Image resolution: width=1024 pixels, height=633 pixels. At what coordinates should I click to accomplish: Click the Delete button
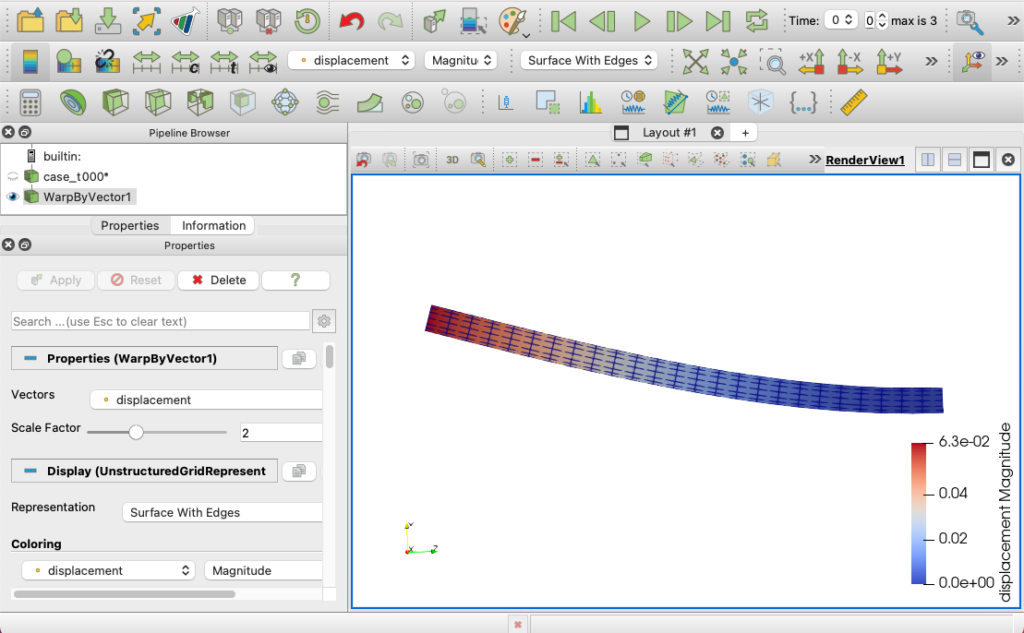click(218, 280)
